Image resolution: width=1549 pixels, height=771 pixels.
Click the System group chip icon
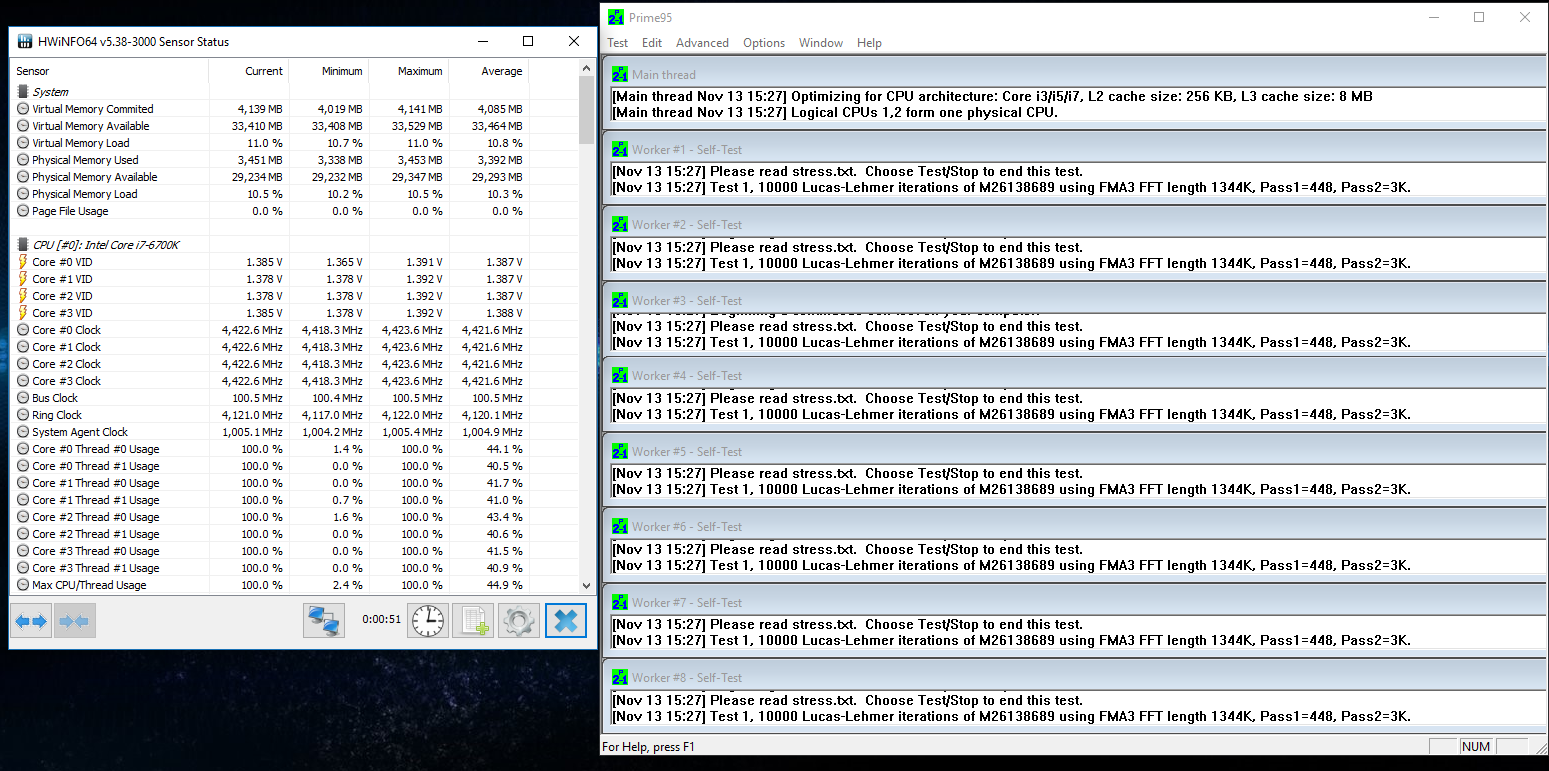pos(23,92)
